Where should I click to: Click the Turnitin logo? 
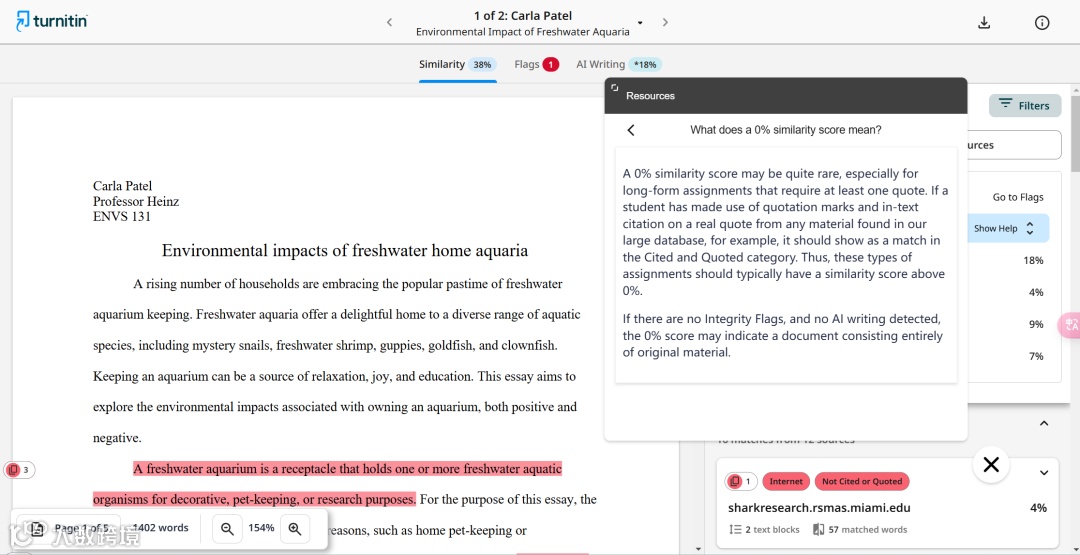coord(52,21)
